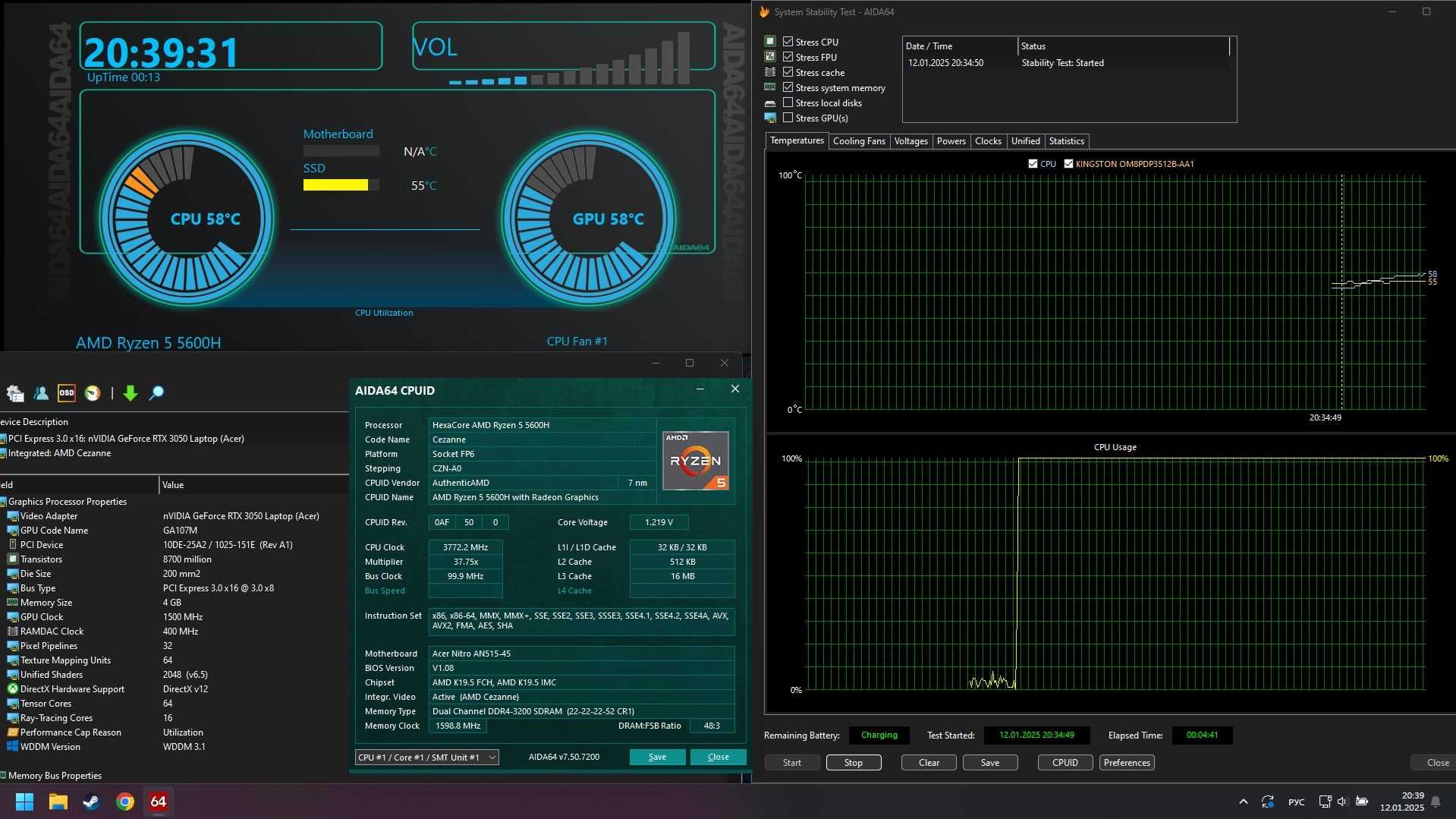Open Preferences in stability test
This screenshot has width=1456, height=819.
pyautogui.click(x=1127, y=763)
